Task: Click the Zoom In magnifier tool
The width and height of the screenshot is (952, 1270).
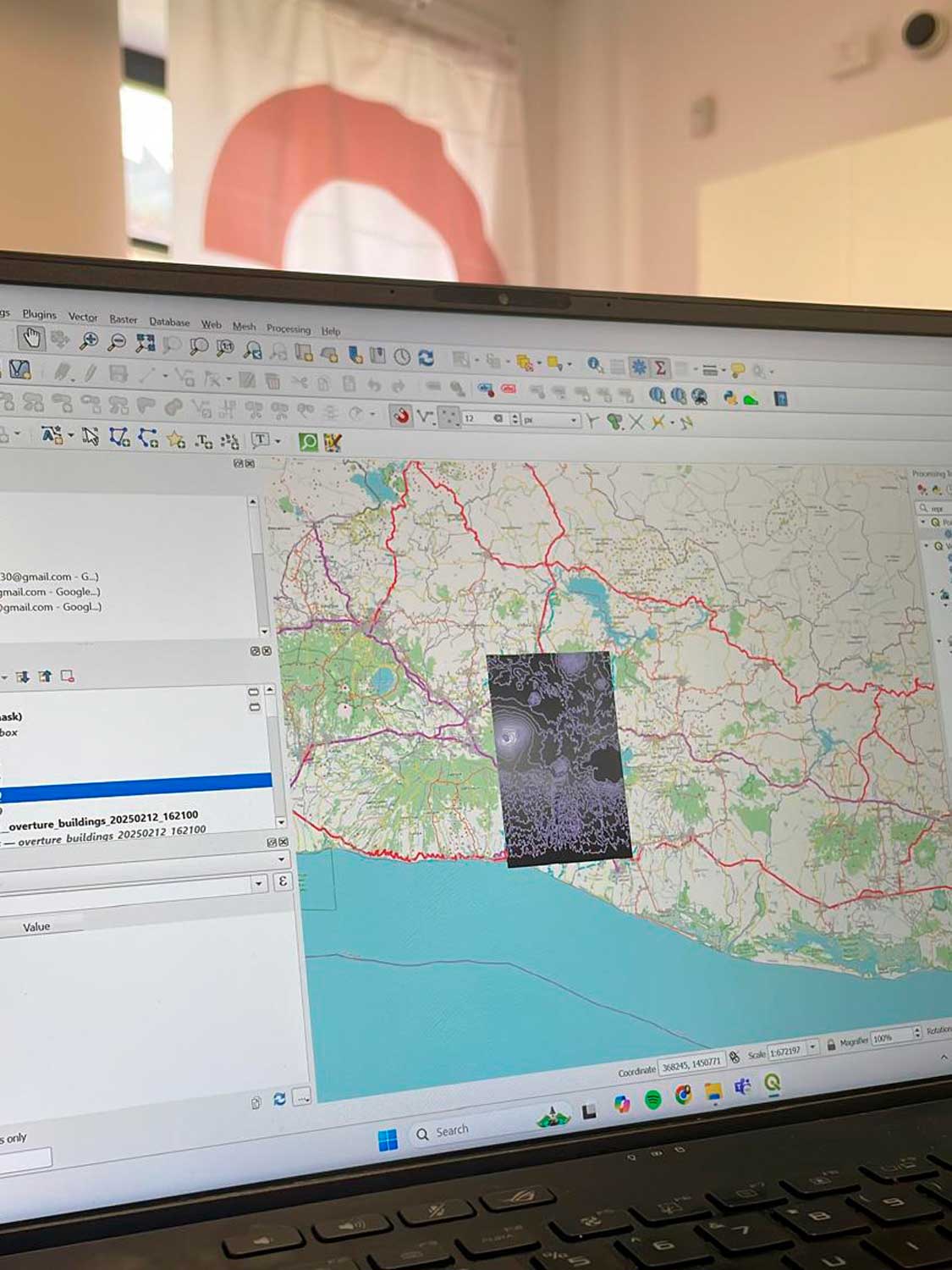Action: tap(88, 341)
